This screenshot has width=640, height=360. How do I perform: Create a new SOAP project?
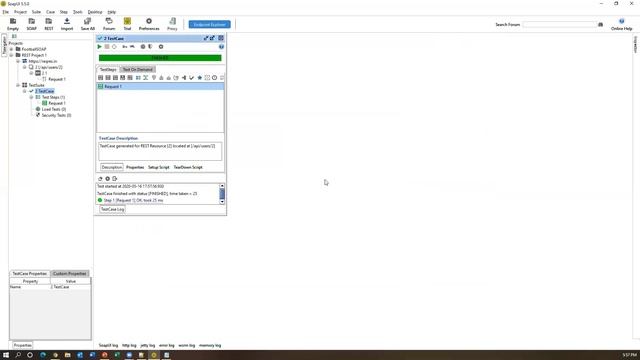click(x=31, y=24)
